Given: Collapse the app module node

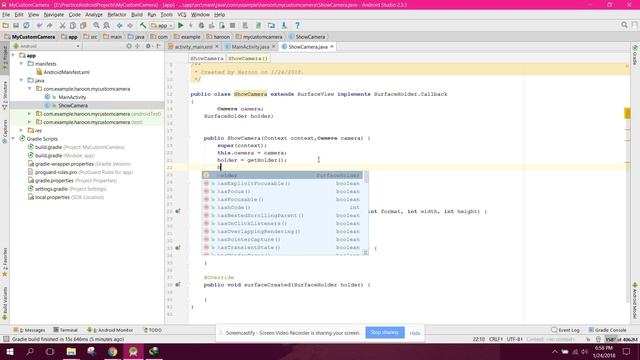Looking at the screenshot, I should (x=13, y=55).
